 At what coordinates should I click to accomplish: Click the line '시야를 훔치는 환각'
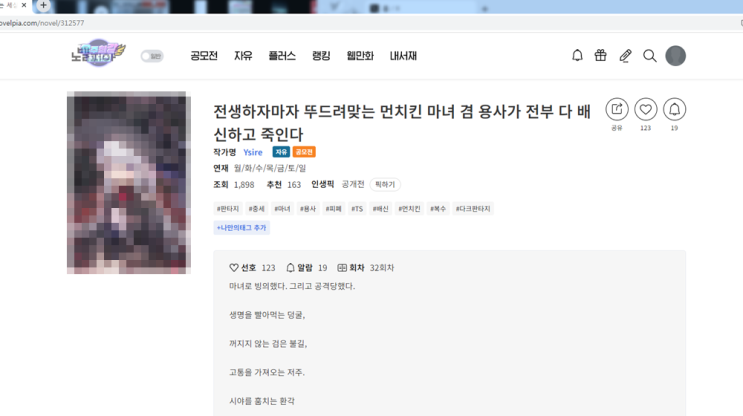point(262,401)
